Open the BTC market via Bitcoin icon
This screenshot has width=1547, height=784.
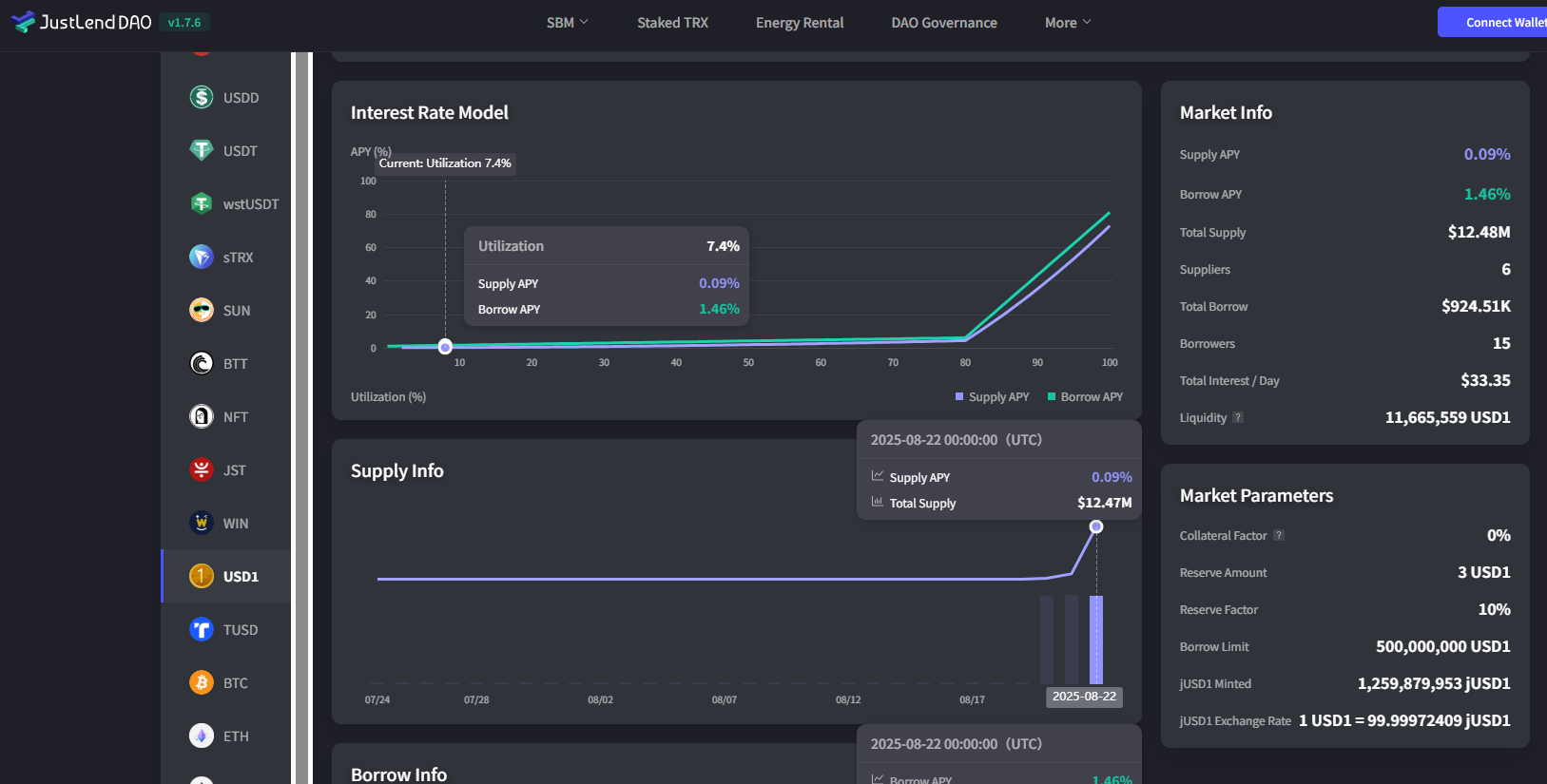202,682
